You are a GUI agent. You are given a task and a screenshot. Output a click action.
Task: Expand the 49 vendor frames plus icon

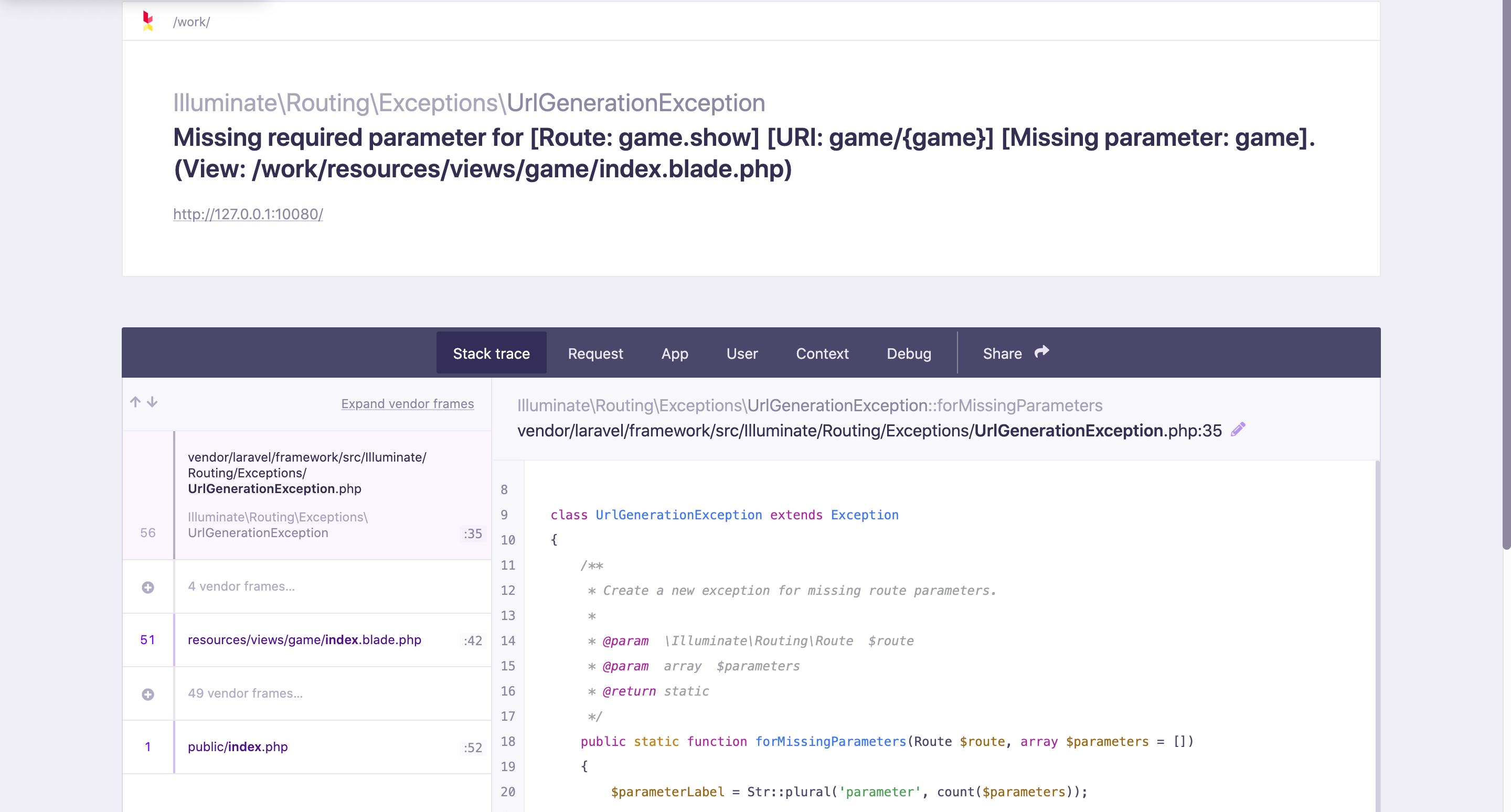coord(148,693)
